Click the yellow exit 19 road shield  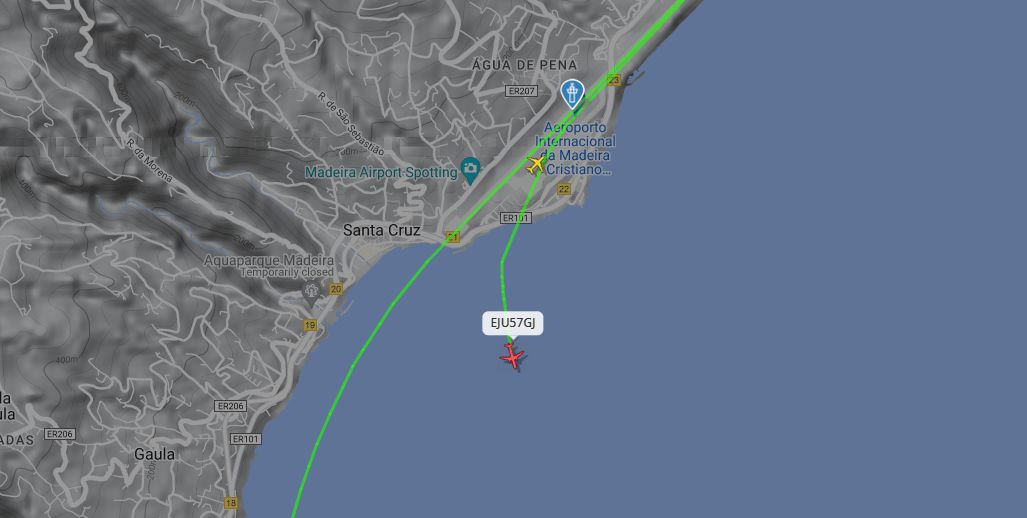(310, 325)
